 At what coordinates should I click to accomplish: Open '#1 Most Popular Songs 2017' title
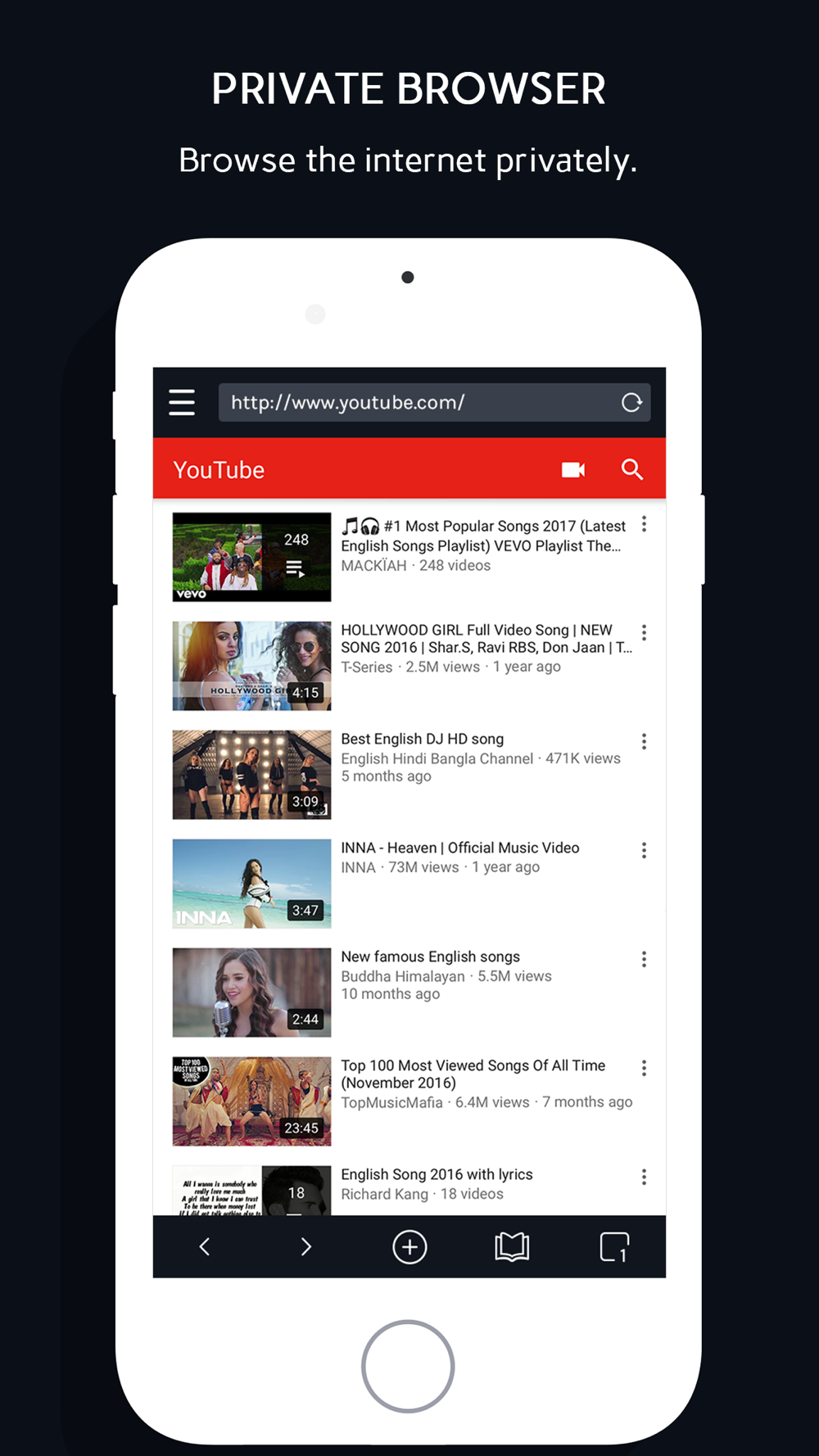click(x=483, y=536)
